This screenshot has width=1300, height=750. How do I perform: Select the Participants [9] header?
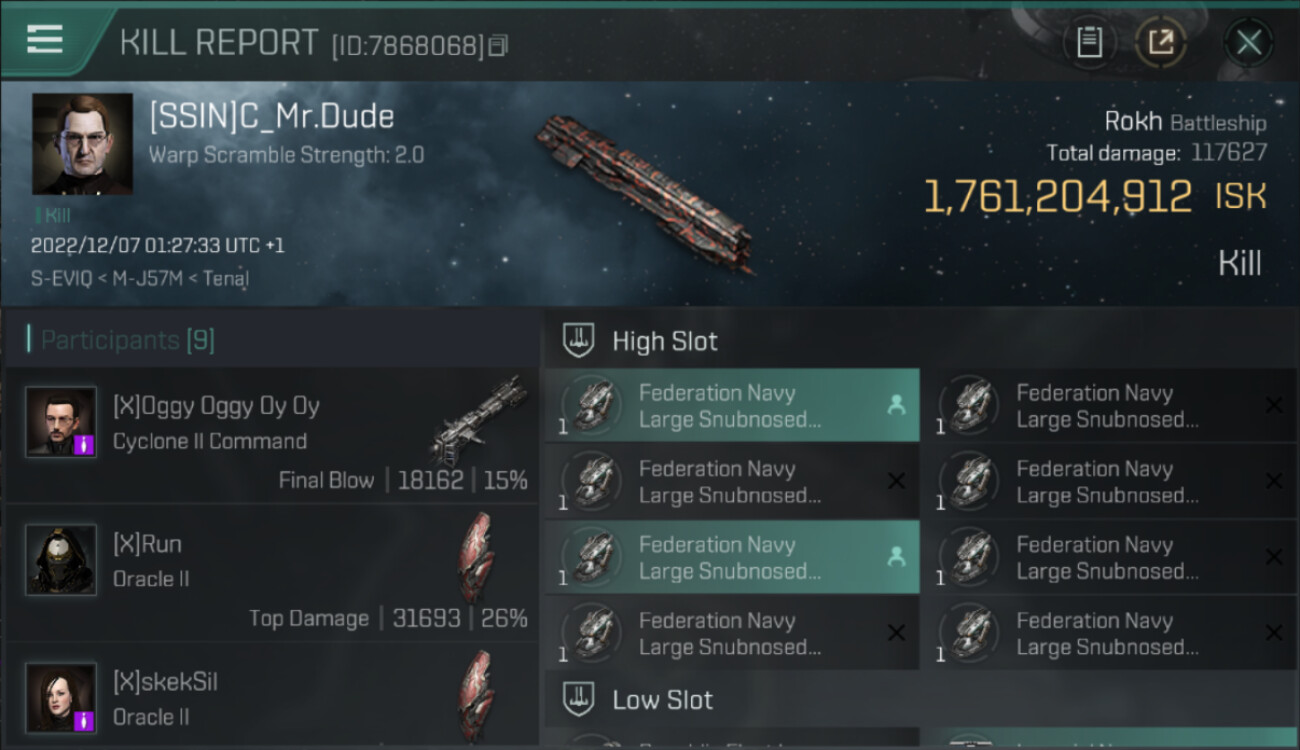point(127,340)
